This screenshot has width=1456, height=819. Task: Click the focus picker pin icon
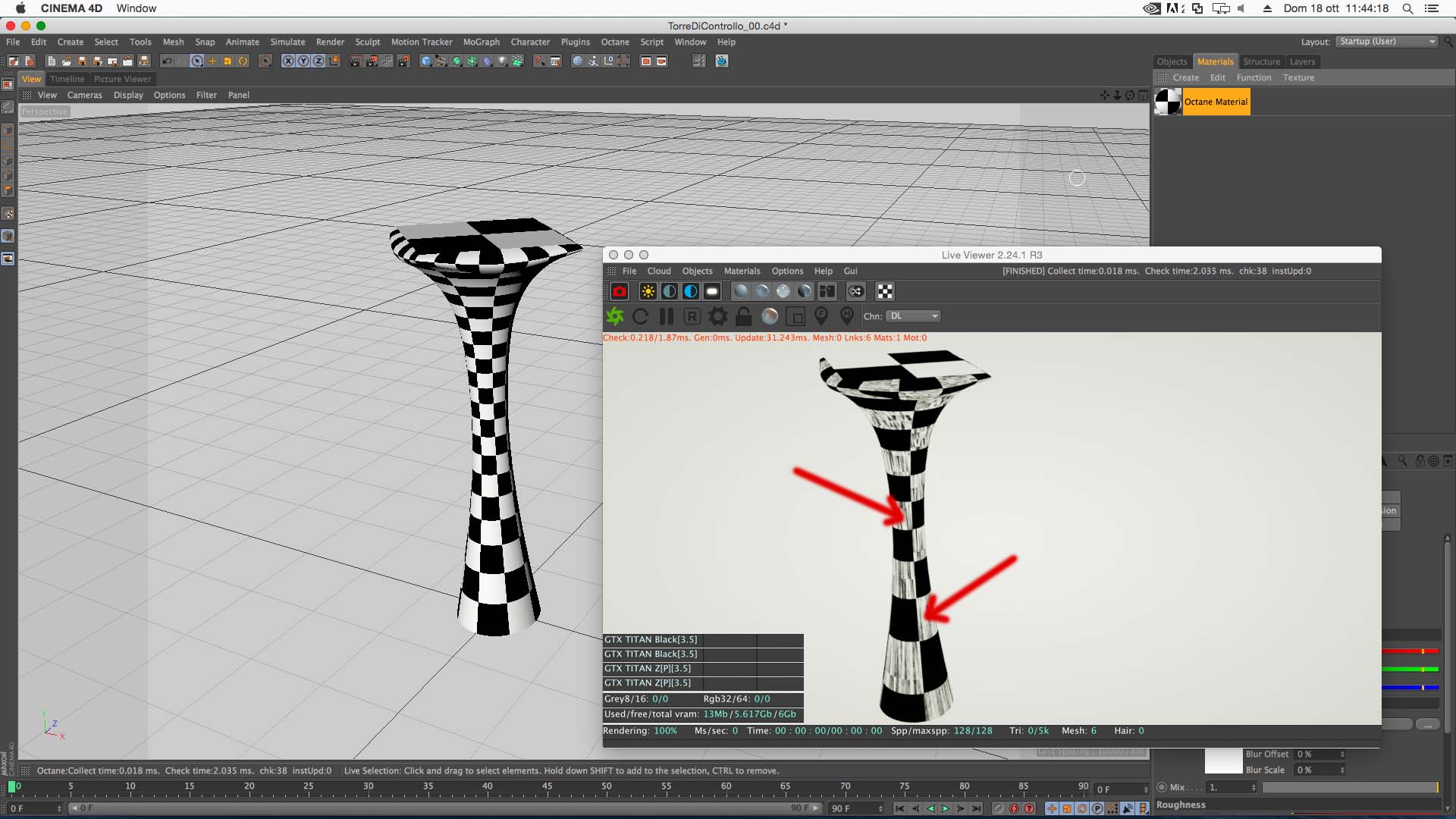pyautogui.click(x=821, y=316)
